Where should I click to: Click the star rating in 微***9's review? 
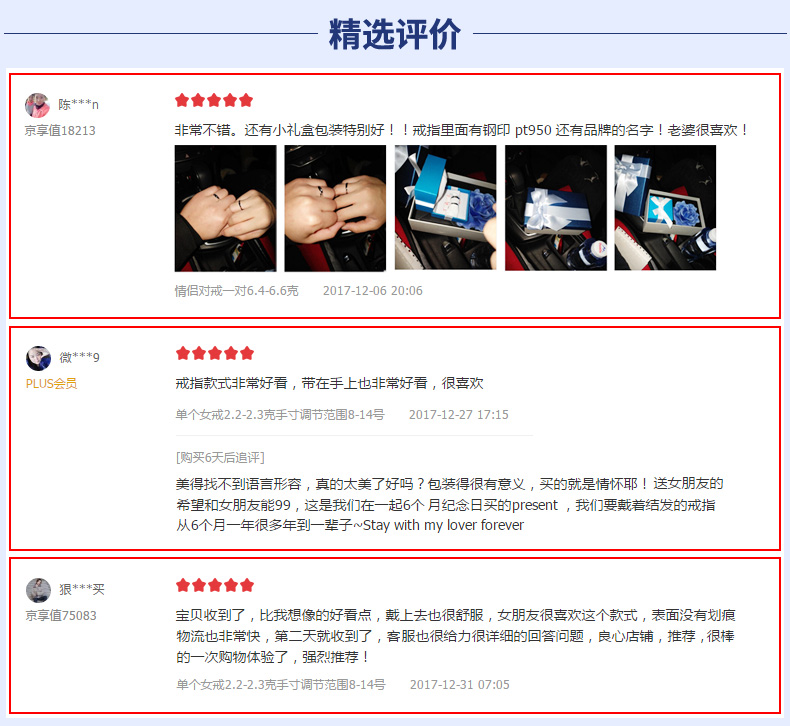(x=215, y=353)
